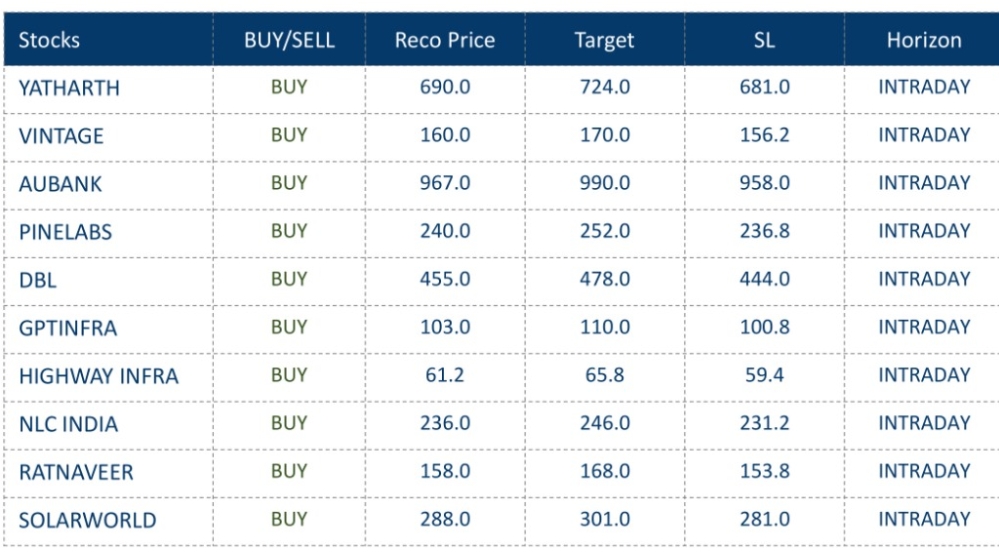999x554 pixels.
Task: Click the NLC INDIA stock name
Action: point(68,424)
